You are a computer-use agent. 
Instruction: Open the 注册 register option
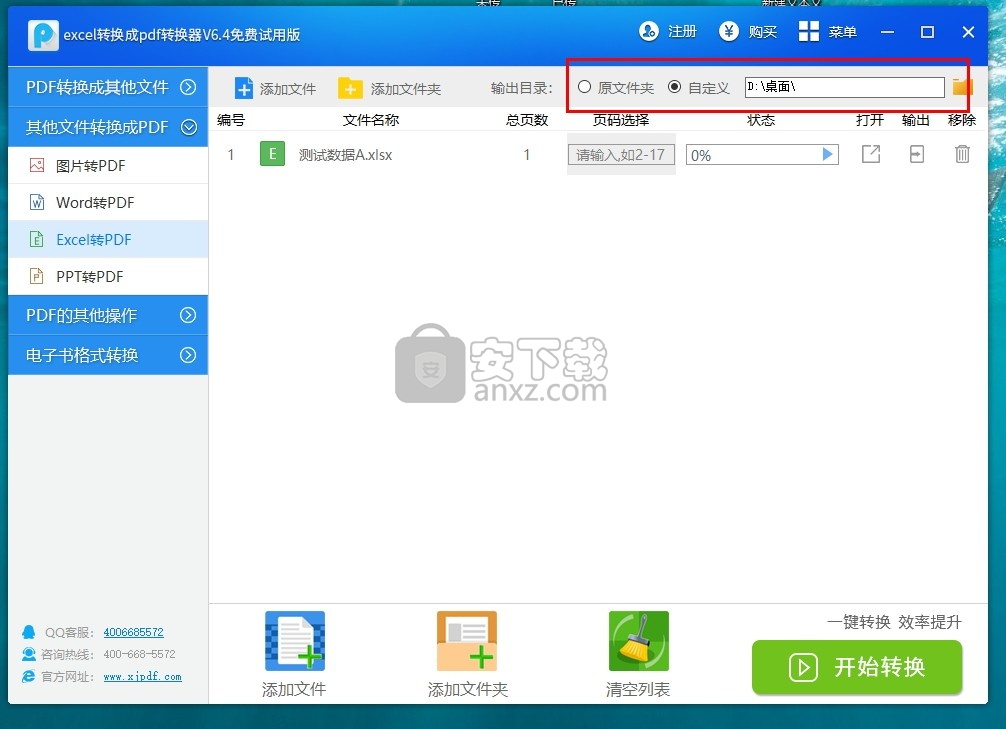click(x=668, y=31)
